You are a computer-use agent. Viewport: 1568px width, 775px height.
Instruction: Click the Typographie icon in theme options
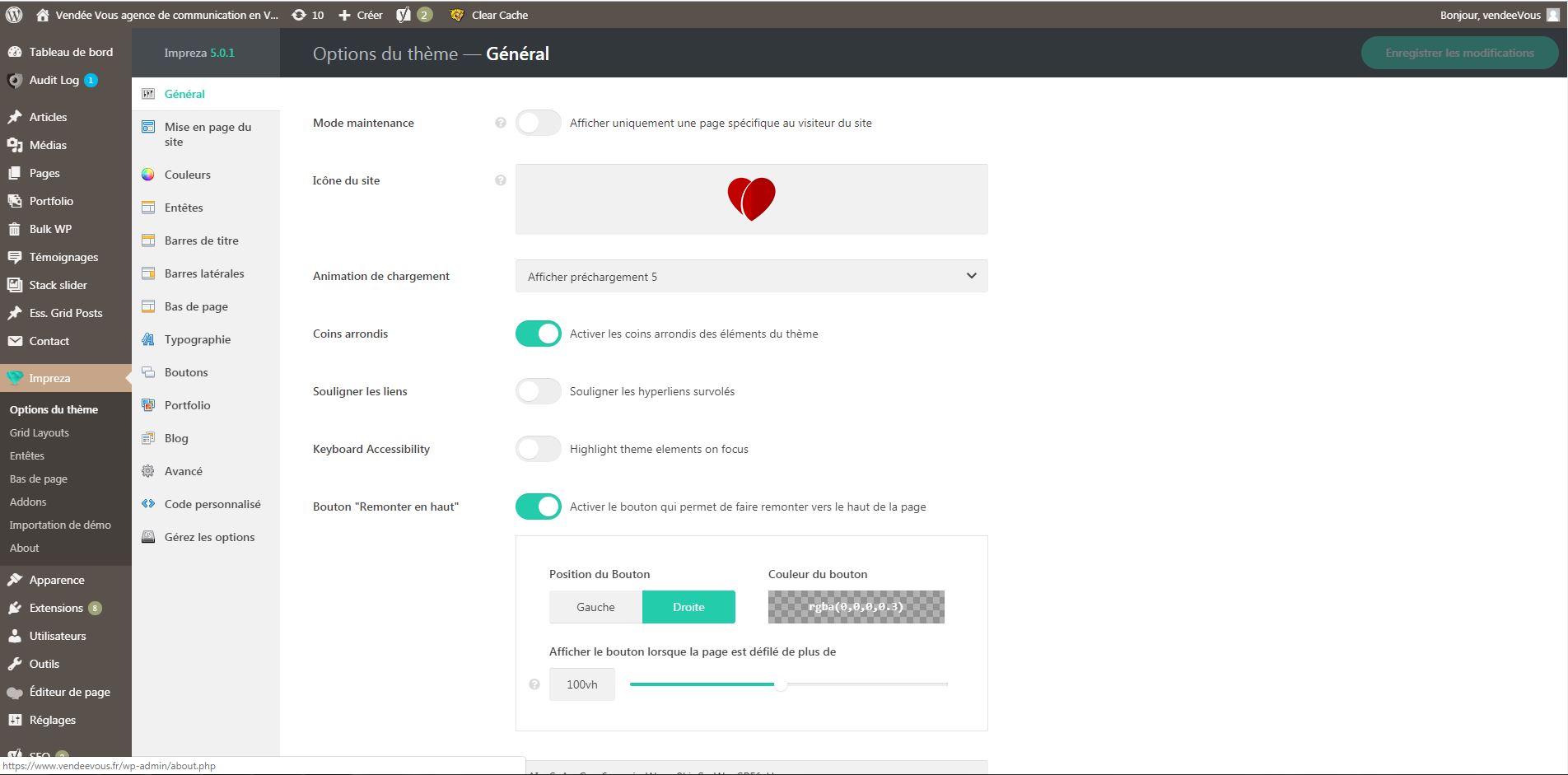click(x=148, y=339)
